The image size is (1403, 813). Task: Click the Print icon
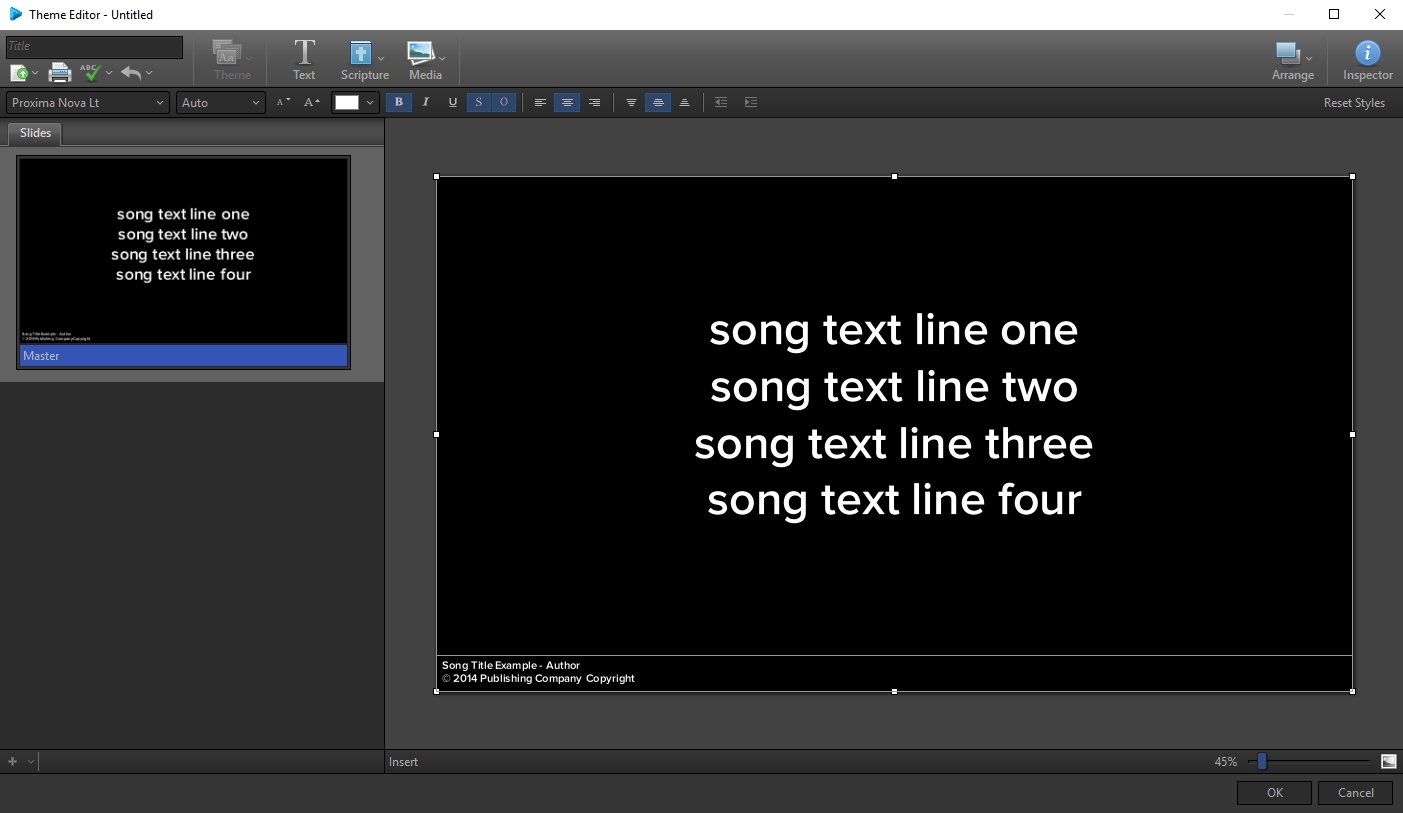[59, 72]
